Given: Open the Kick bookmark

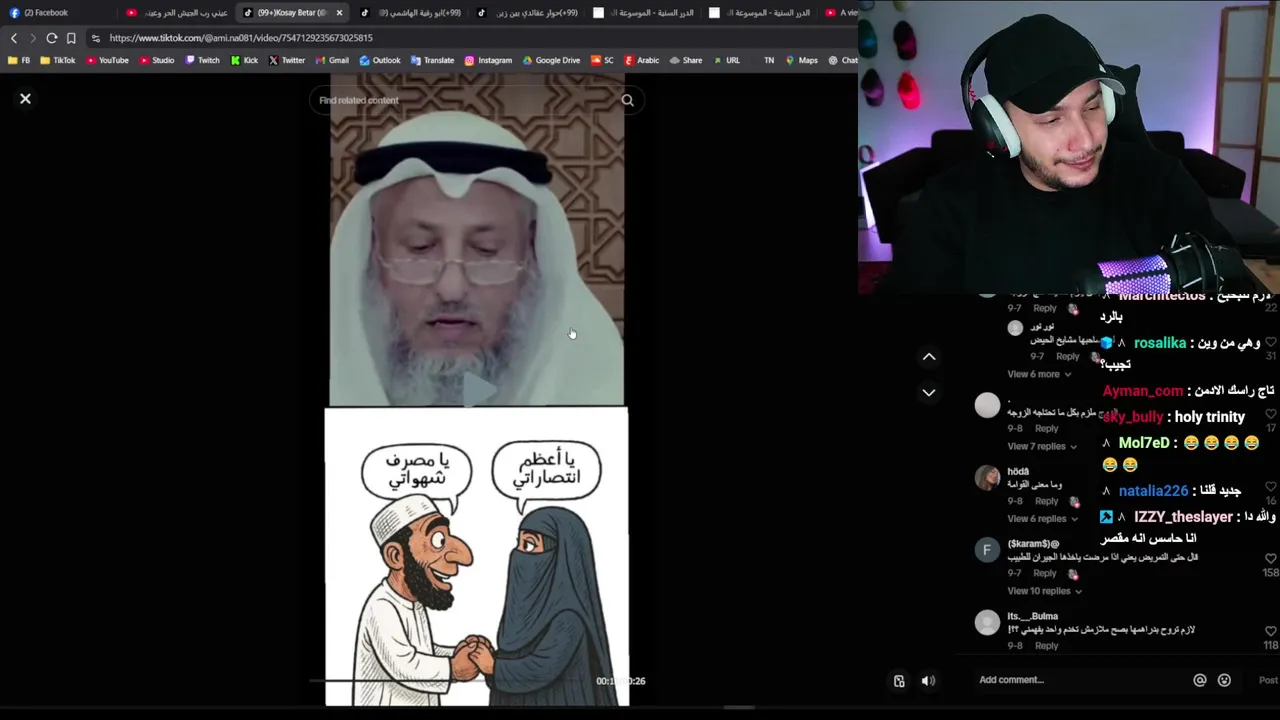Looking at the screenshot, I should click(x=244, y=60).
